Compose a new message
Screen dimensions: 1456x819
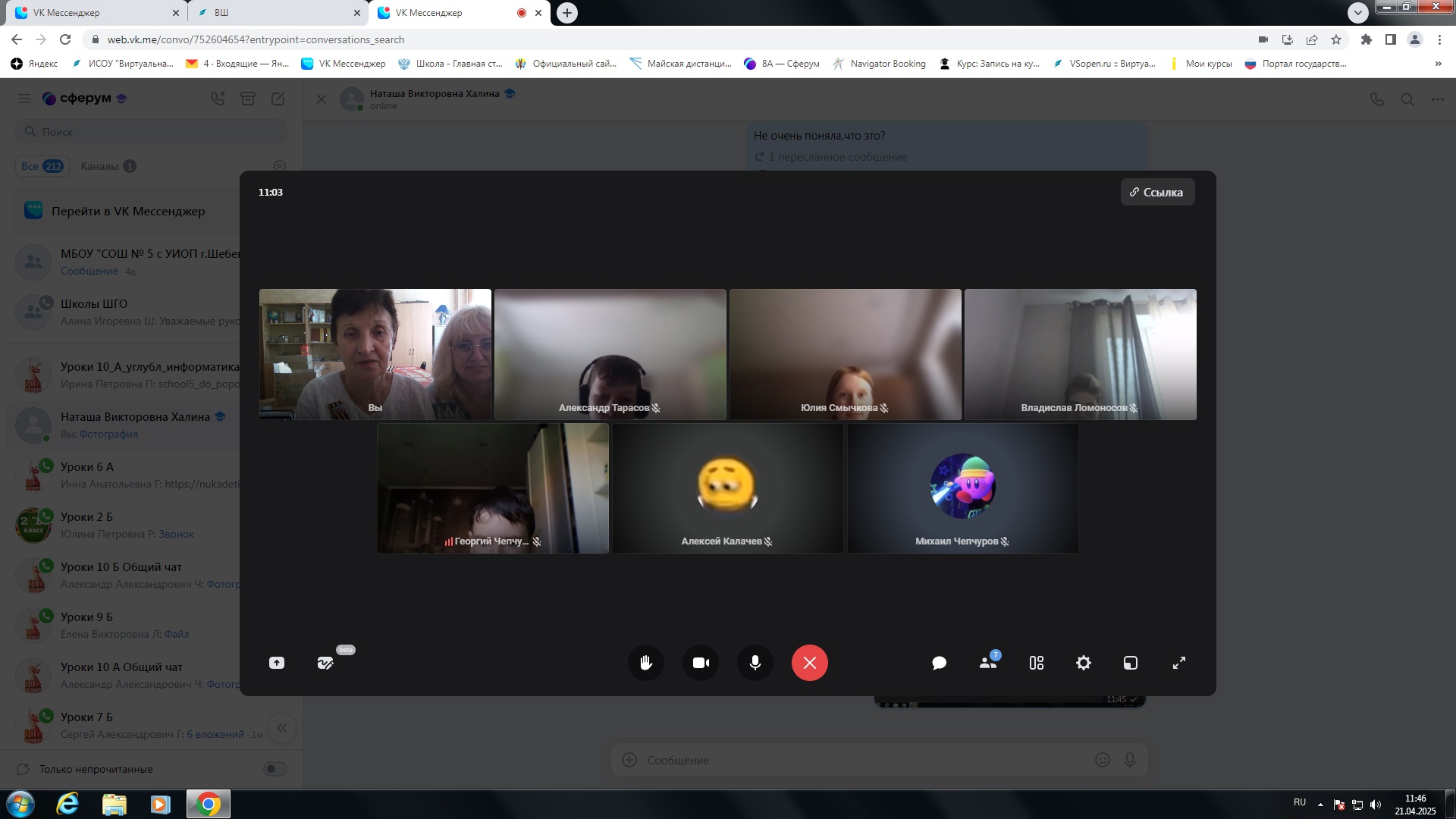click(x=278, y=99)
